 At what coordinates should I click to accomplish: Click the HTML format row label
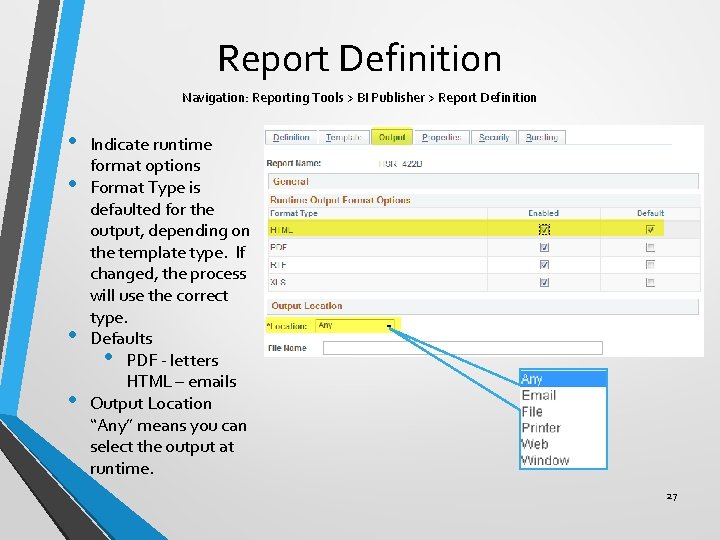(x=281, y=230)
